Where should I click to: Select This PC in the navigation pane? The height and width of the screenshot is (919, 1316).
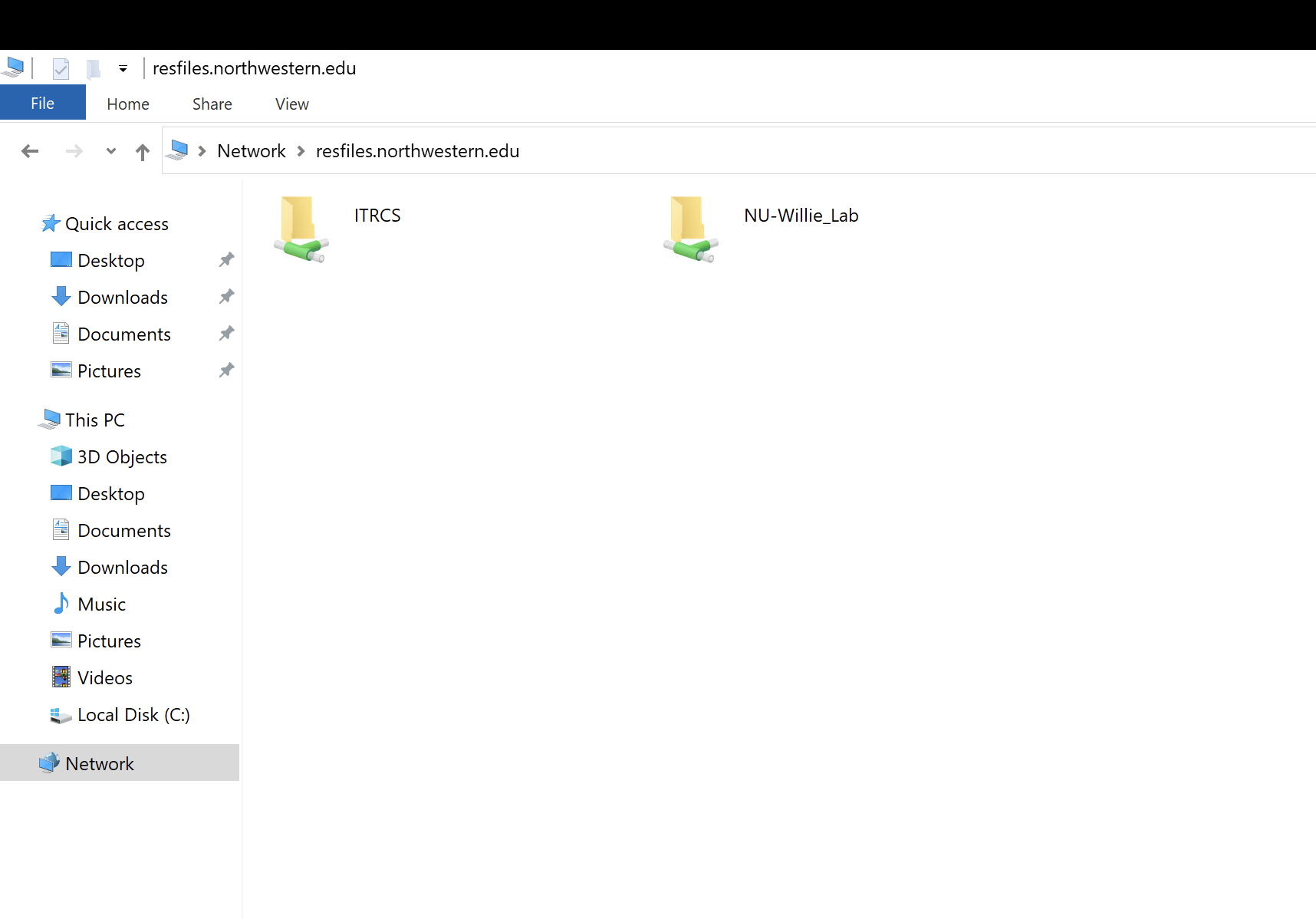[x=94, y=420]
